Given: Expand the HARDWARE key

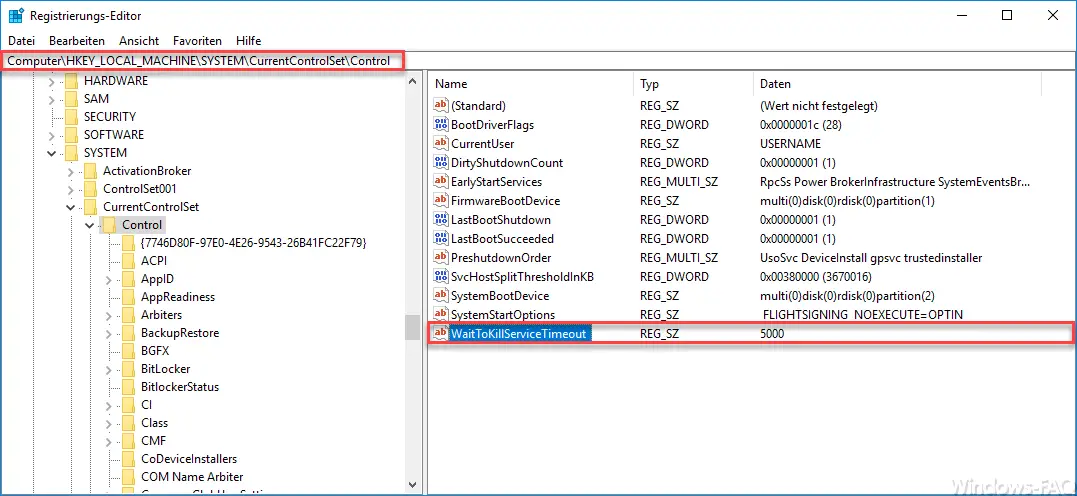Looking at the screenshot, I should pos(52,81).
